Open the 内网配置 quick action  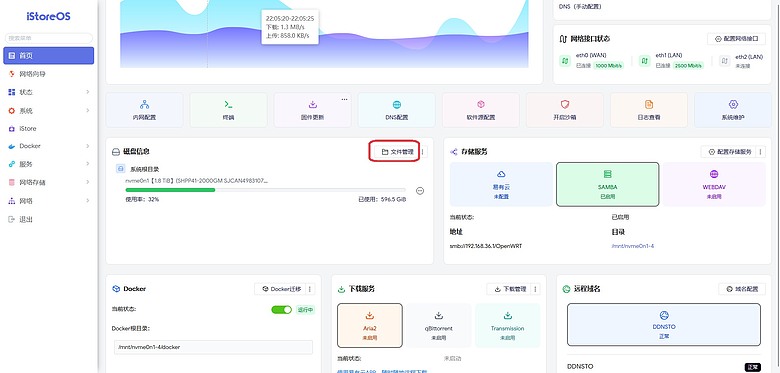(x=144, y=110)
